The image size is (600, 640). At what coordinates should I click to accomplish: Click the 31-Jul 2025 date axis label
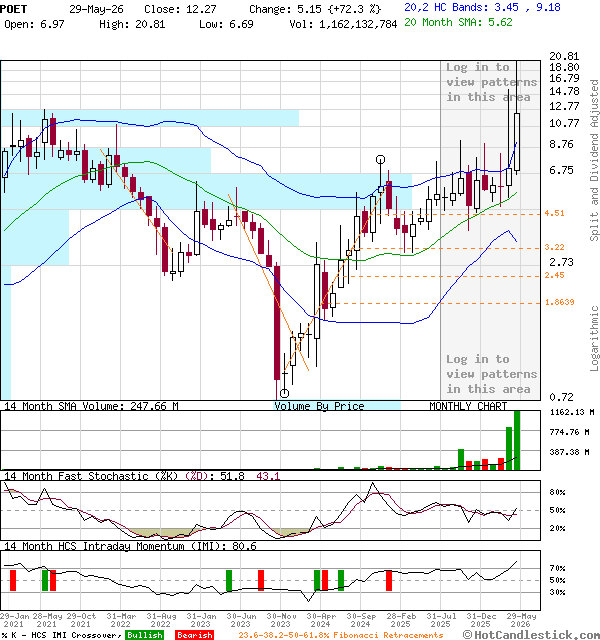tap(441, 620)
